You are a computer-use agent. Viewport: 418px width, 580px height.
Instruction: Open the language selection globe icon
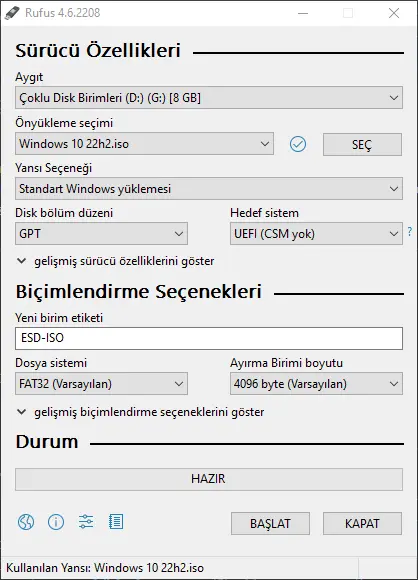(26, 522)
